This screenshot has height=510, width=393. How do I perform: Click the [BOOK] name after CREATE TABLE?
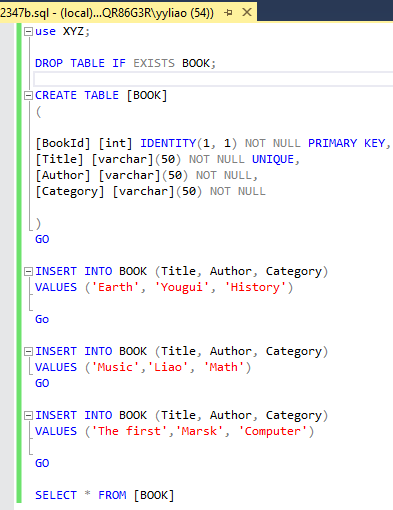coord(147,95)
